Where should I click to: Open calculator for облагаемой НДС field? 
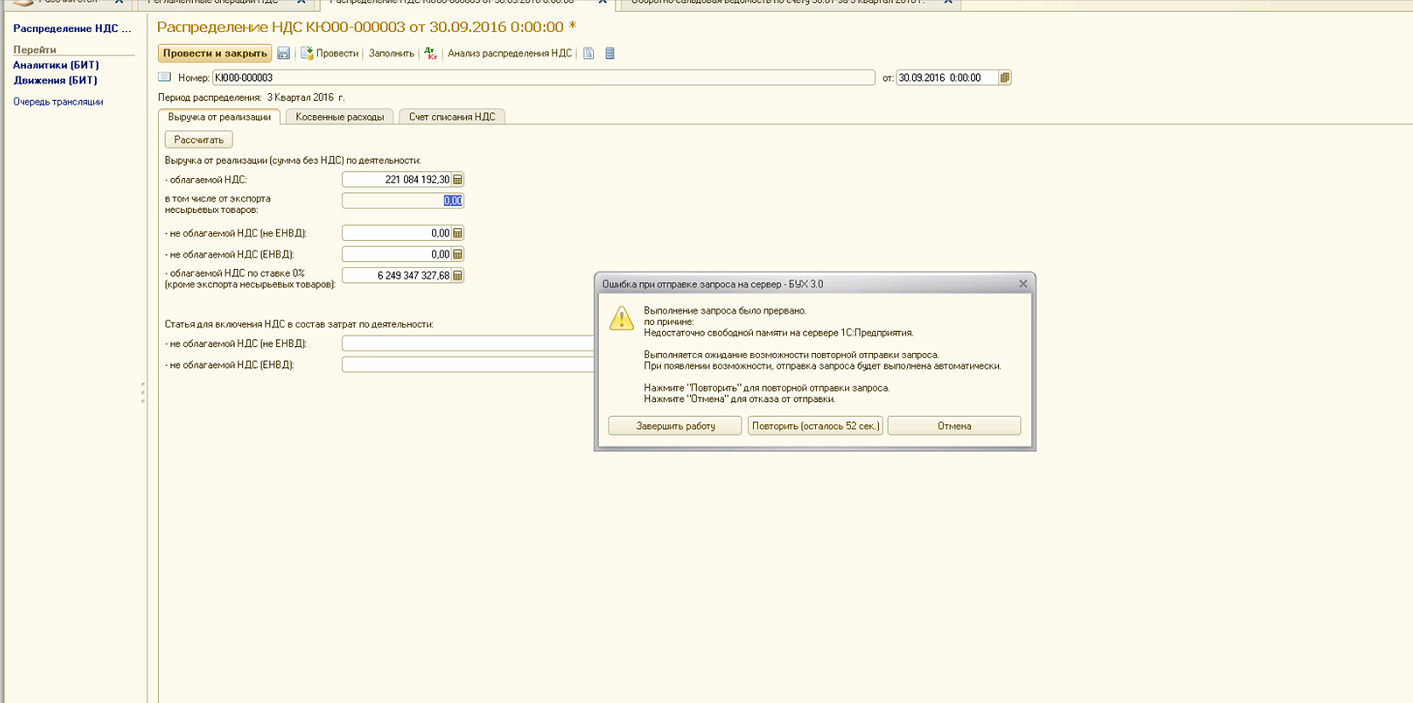click(458, 180)
